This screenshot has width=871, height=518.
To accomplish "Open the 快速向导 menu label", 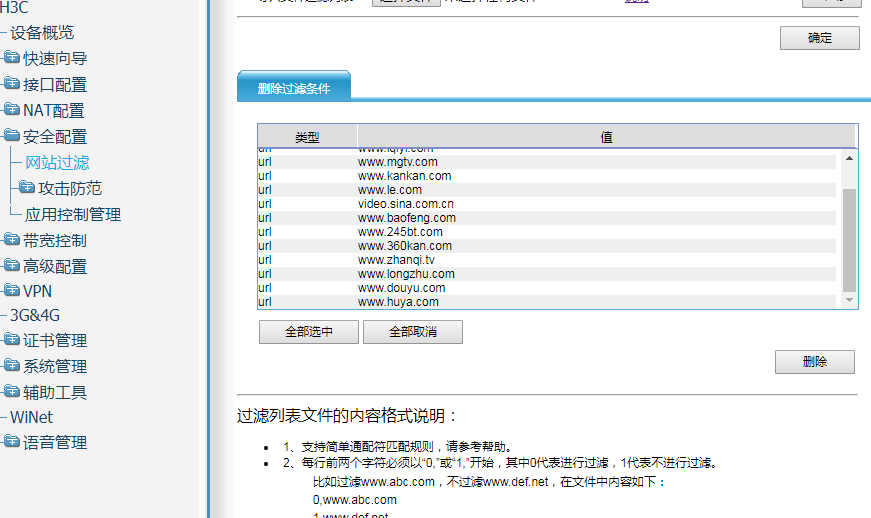I will (55, 58).
